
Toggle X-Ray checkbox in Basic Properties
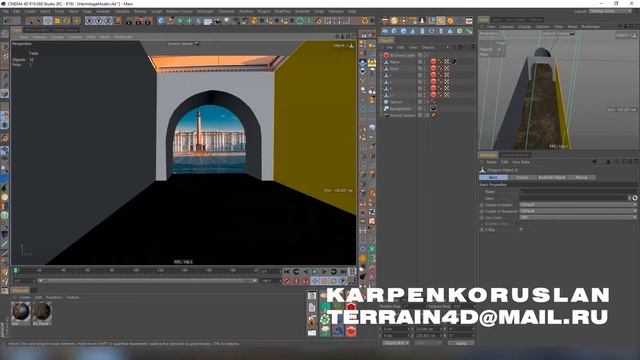[x=521, y=230]
